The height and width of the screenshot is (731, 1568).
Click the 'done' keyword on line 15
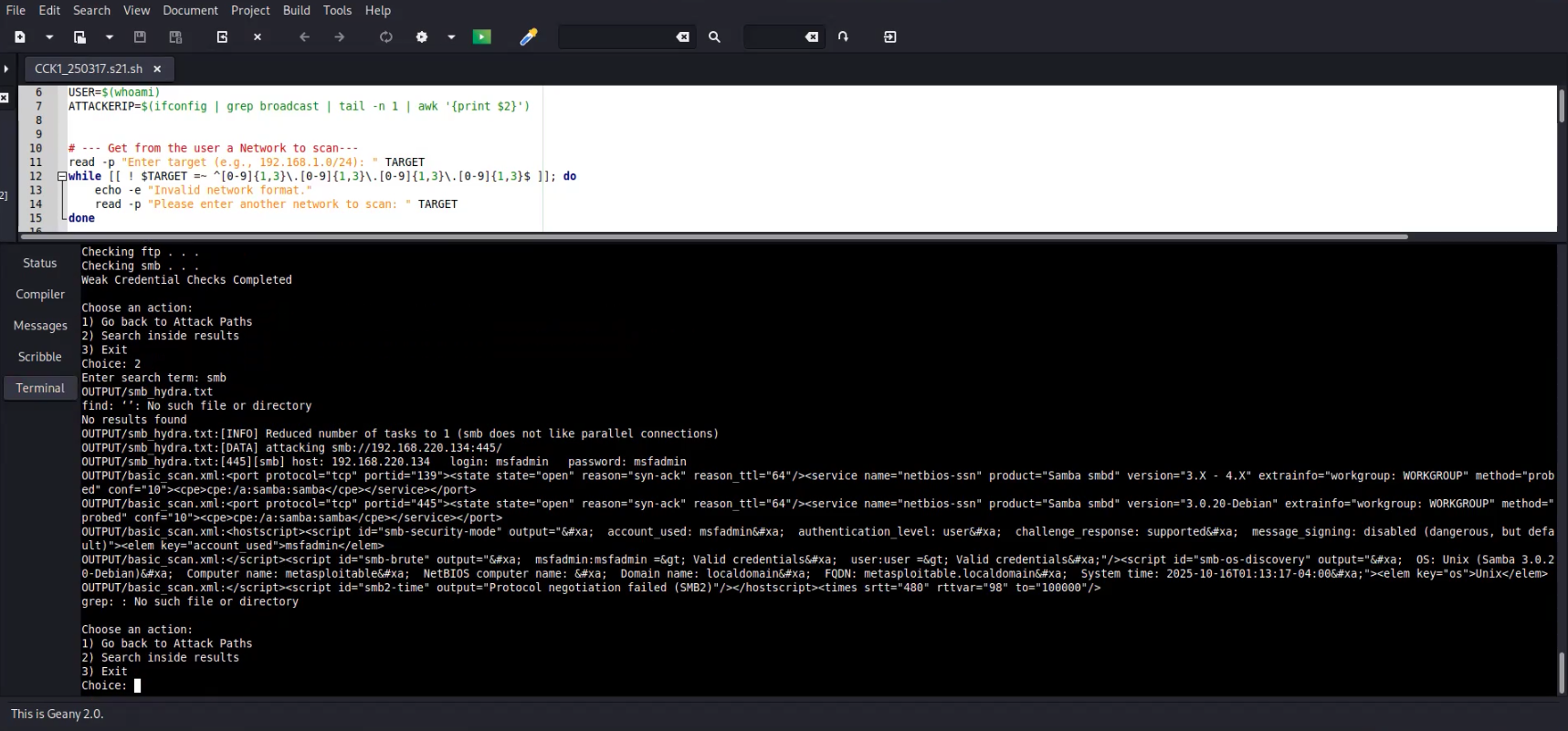coord(81,218)
